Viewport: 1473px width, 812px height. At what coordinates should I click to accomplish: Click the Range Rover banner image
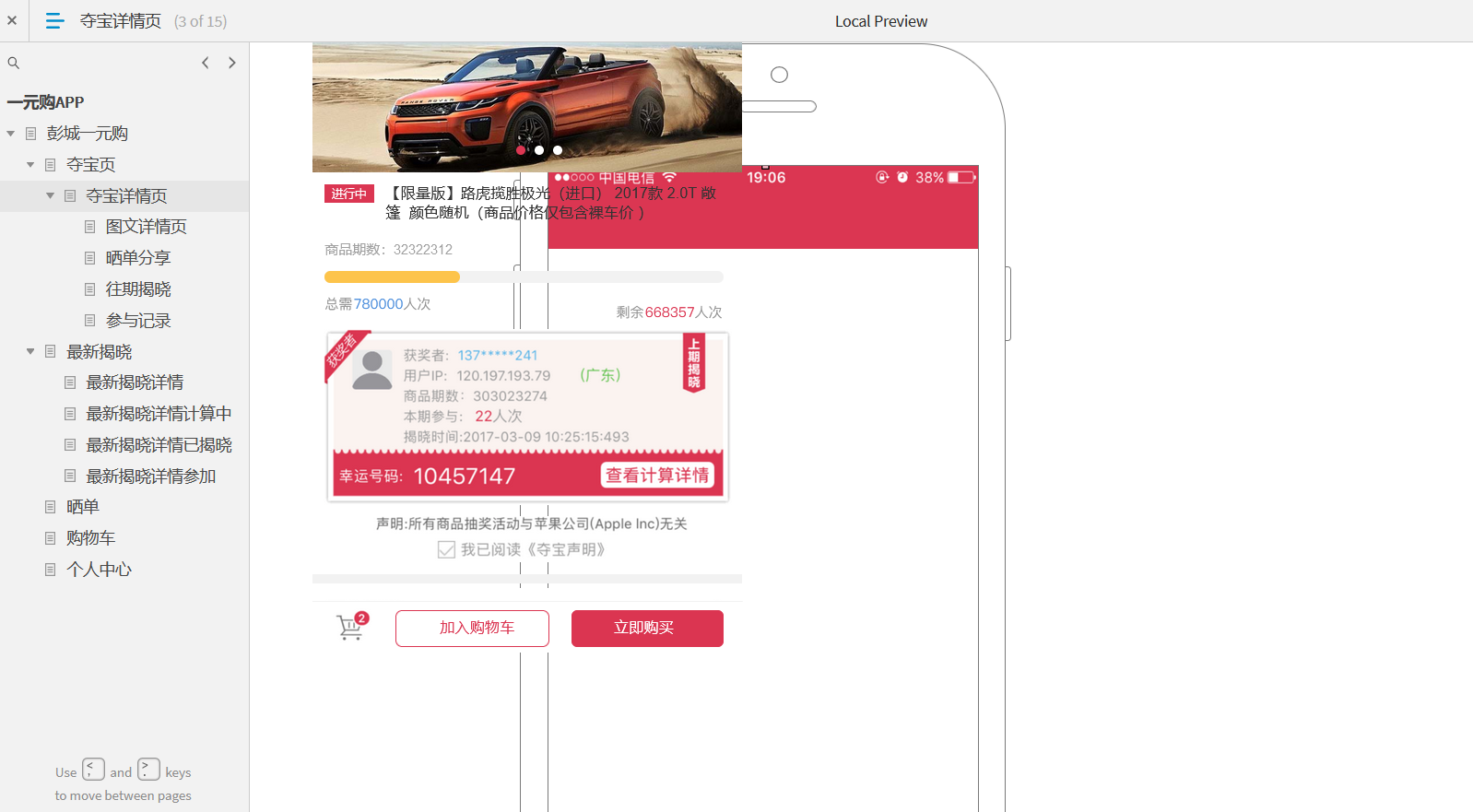tap(527, 108)
